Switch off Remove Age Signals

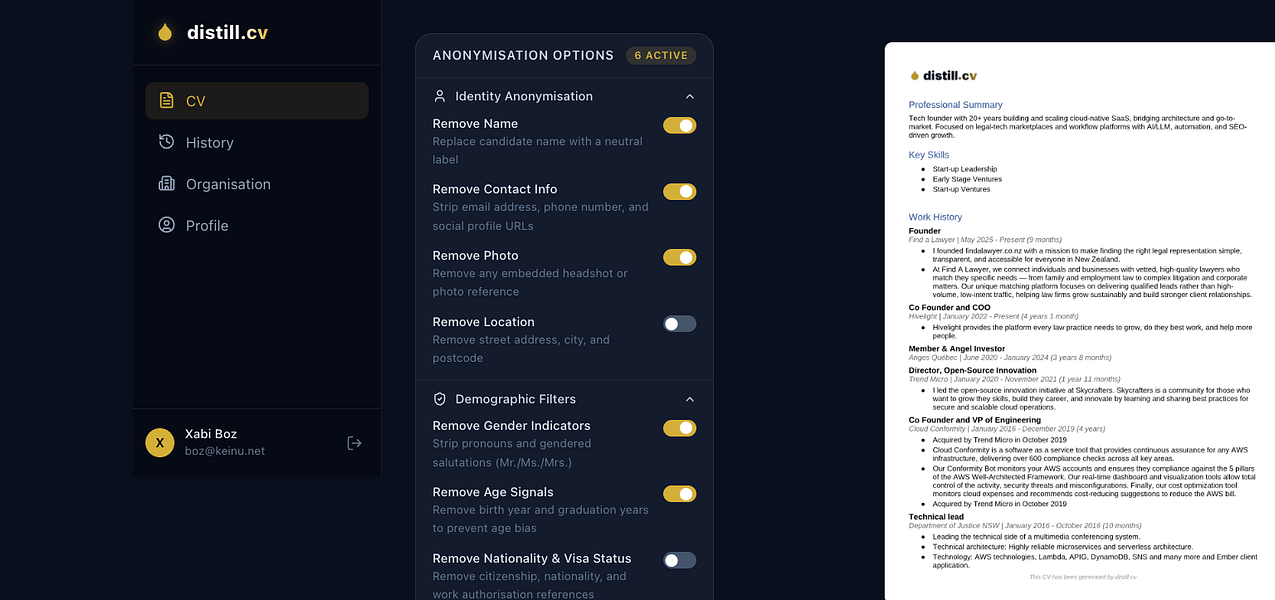point(680,494)
